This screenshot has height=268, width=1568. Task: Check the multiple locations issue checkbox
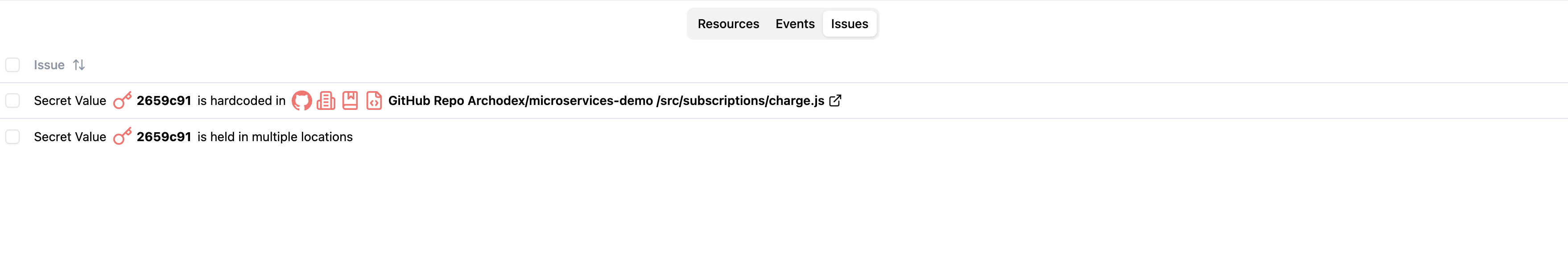point(13,136)
